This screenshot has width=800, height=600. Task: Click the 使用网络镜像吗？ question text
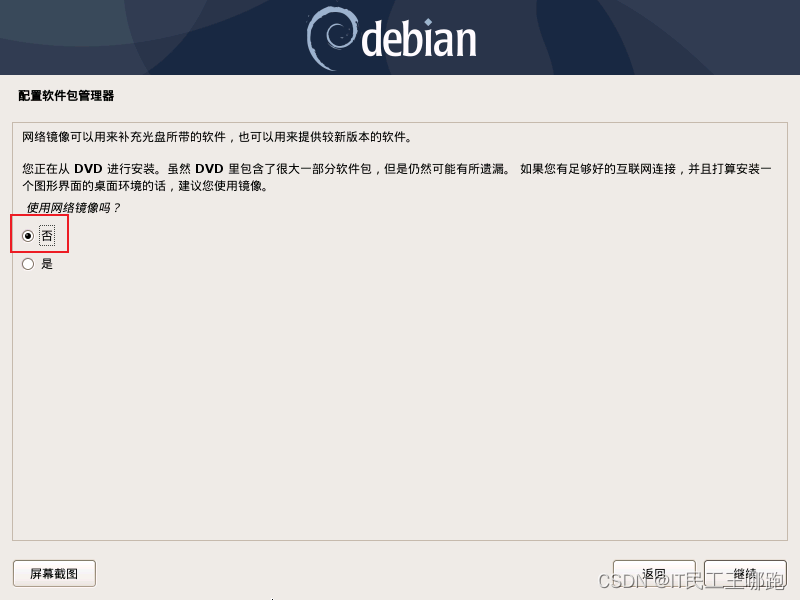[x=73, y=208]
